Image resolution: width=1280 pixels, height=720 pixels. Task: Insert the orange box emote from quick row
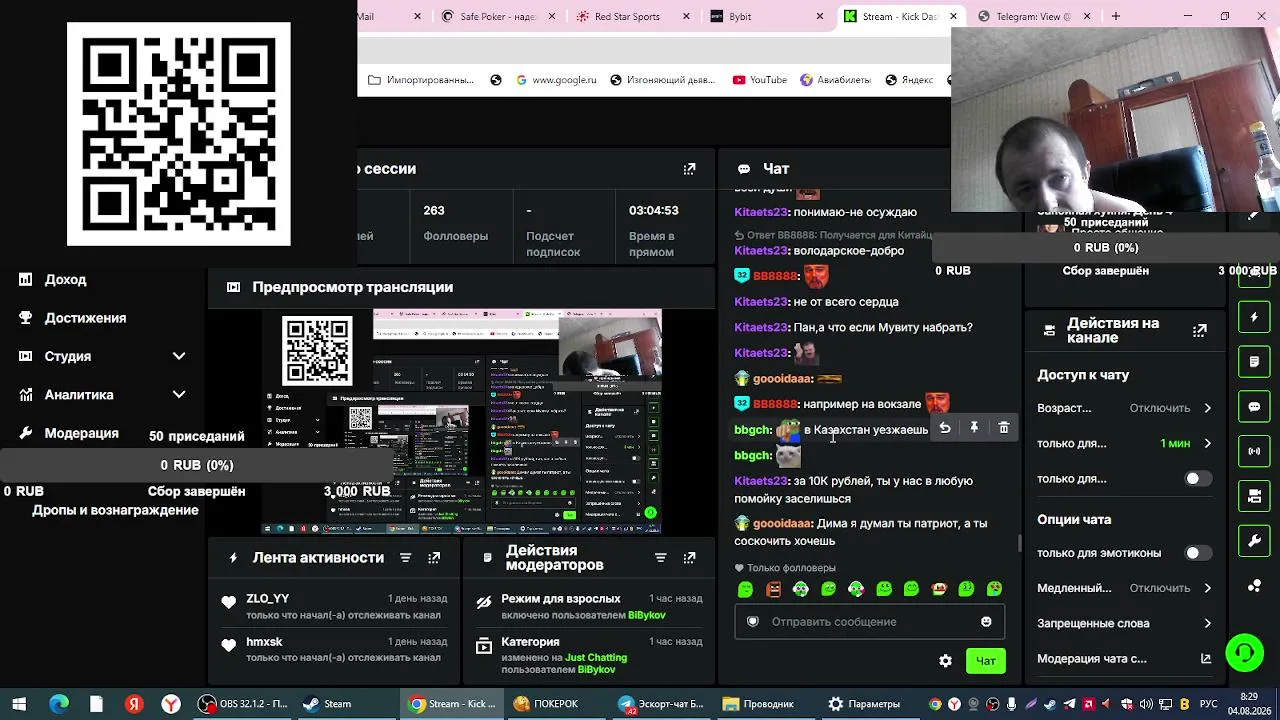[773, 590]
